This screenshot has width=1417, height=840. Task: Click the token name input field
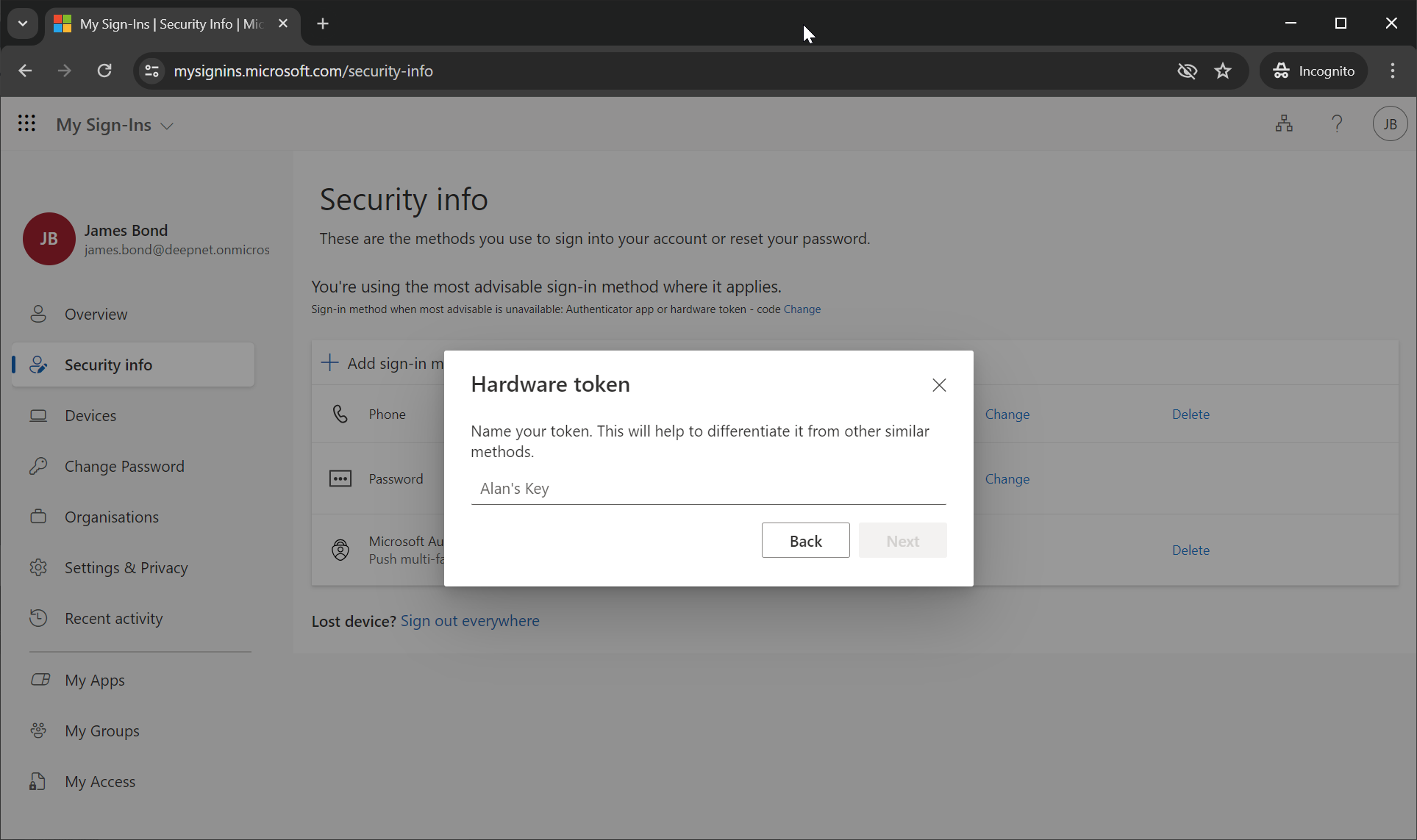point(707,489)
